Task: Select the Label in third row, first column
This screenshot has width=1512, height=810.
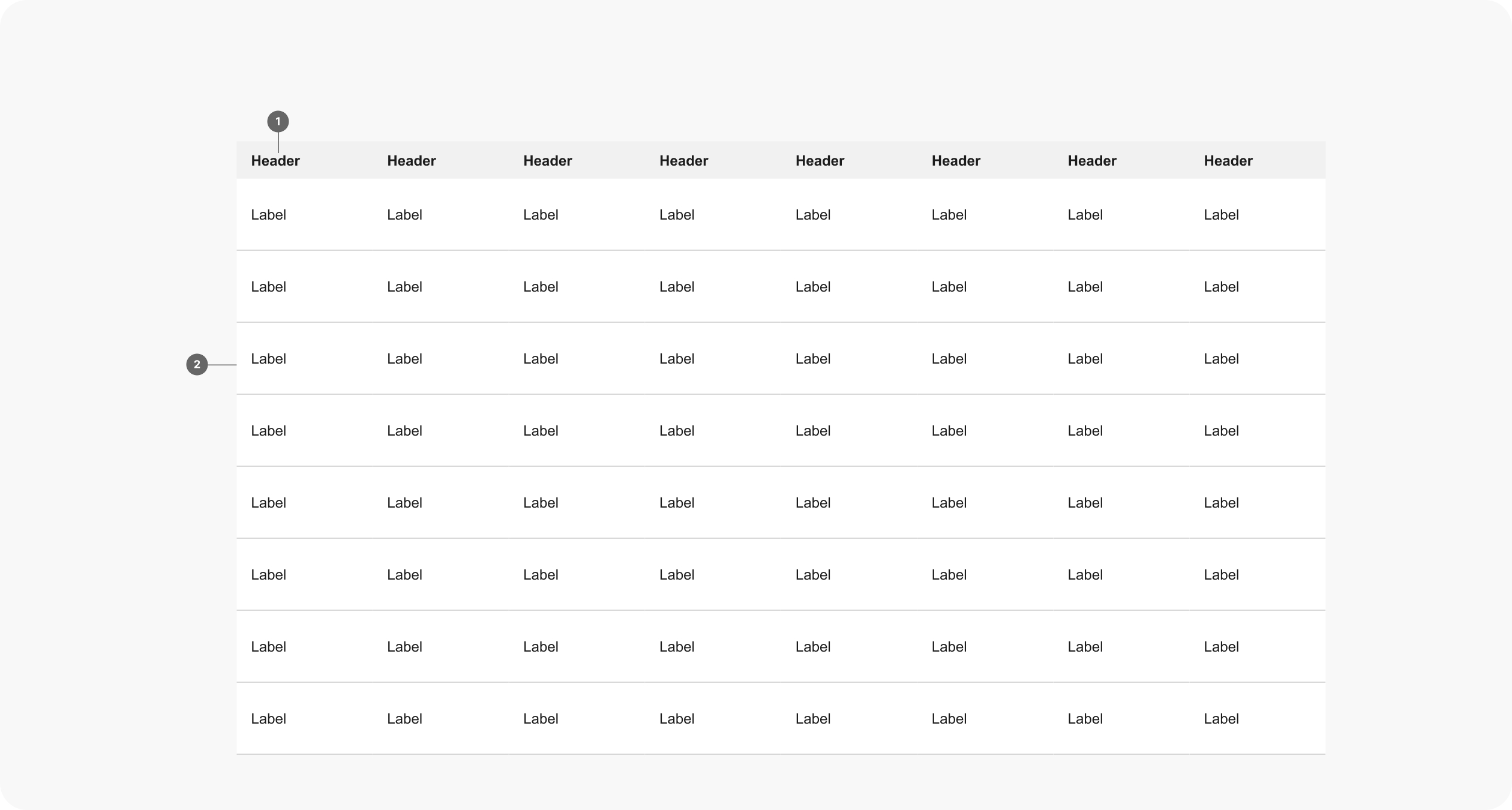Action: pos(268,359)
